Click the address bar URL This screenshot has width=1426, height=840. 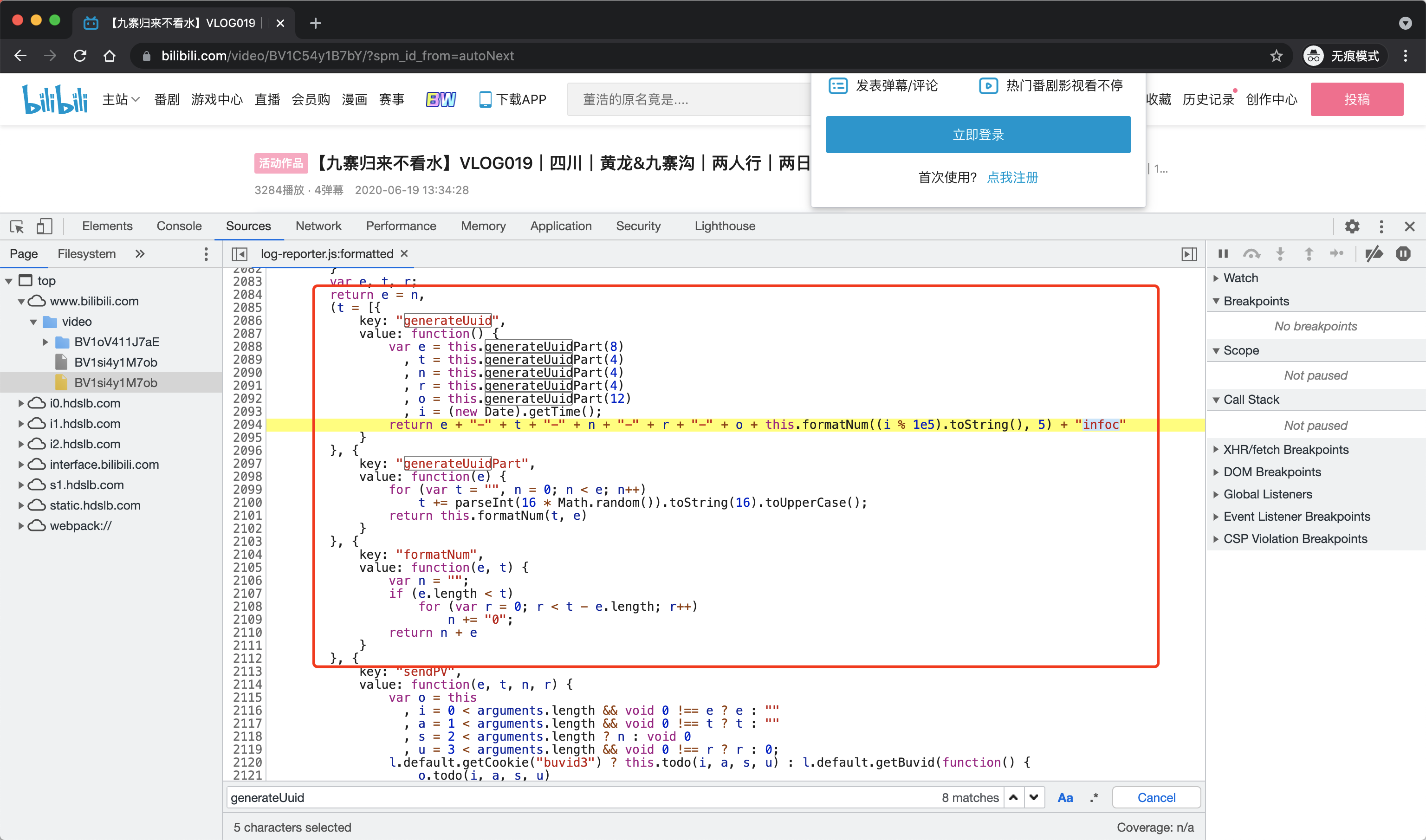pyautogui.click(x=337, y=56)
